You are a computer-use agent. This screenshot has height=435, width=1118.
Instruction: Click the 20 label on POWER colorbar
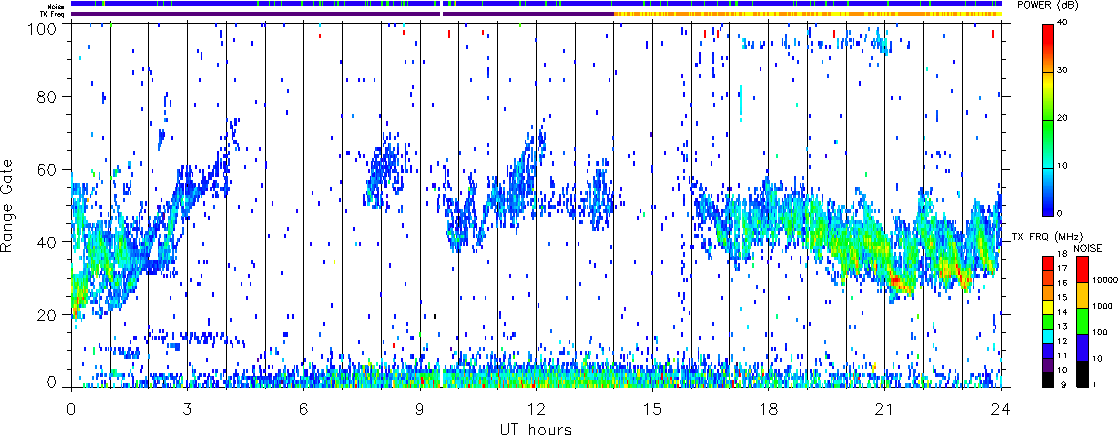point(1064,120)
